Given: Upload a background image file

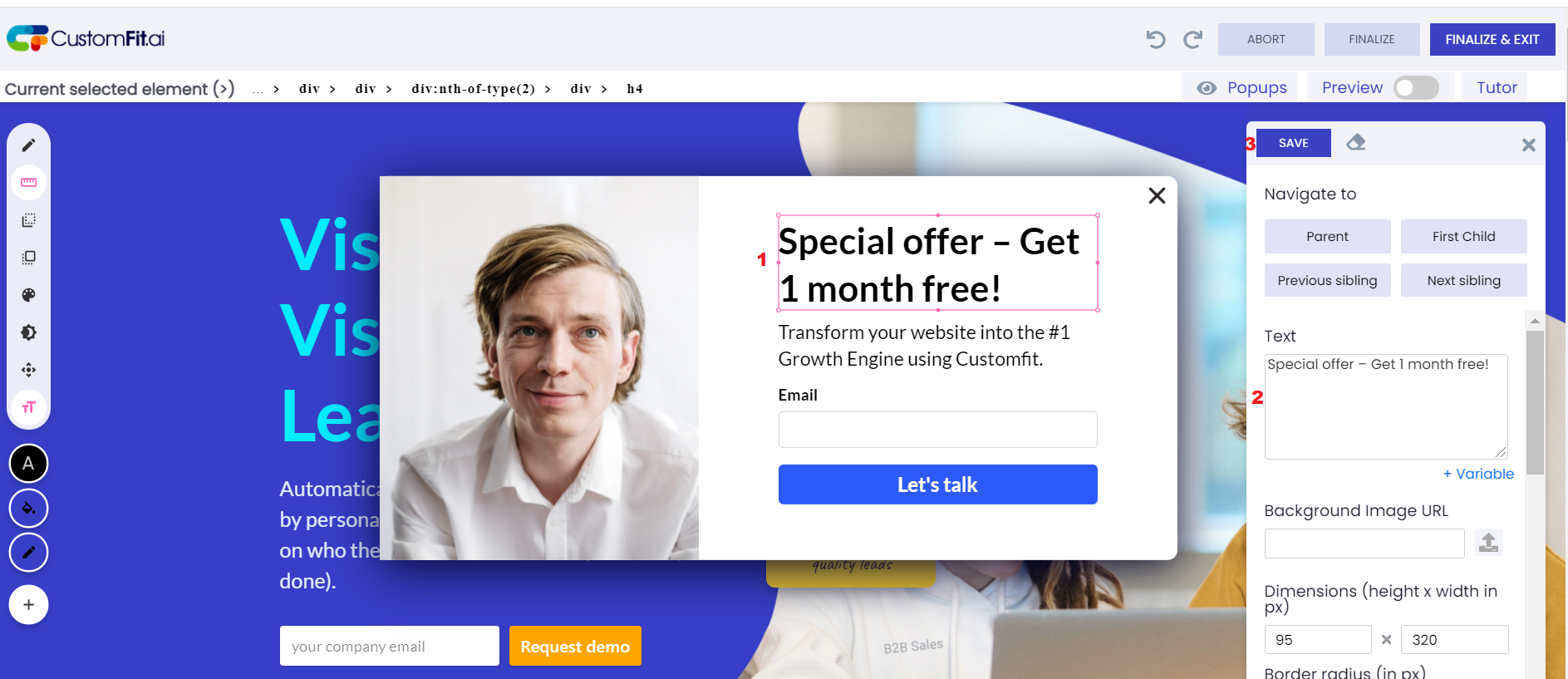Looking at the screenshot, I should point(1488,543).
